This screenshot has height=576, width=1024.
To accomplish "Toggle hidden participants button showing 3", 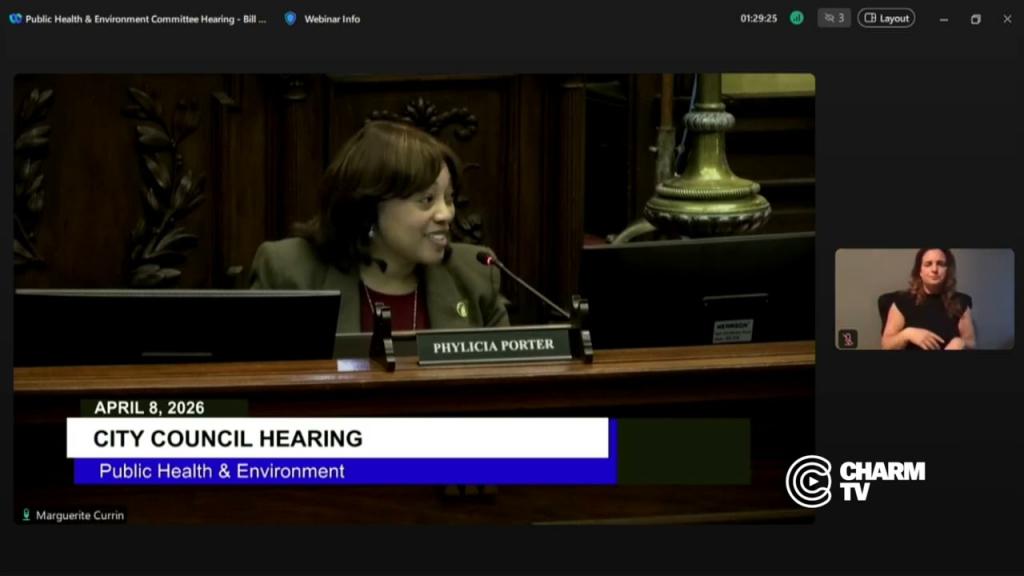I will point(834,18).
